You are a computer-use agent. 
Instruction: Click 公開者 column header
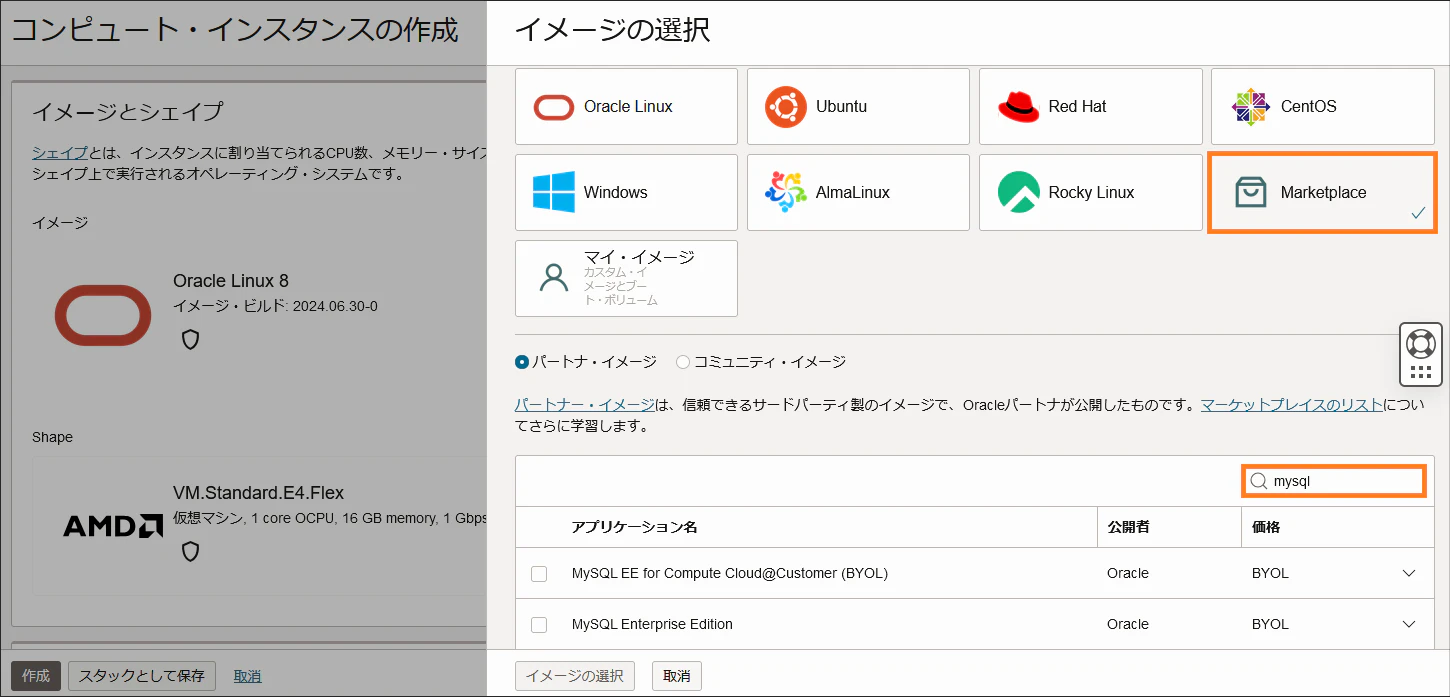pos(1129,527)
